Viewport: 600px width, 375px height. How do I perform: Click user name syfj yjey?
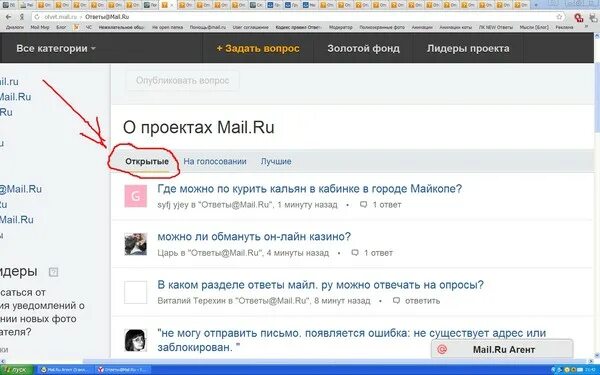click(x=173, y=205)
